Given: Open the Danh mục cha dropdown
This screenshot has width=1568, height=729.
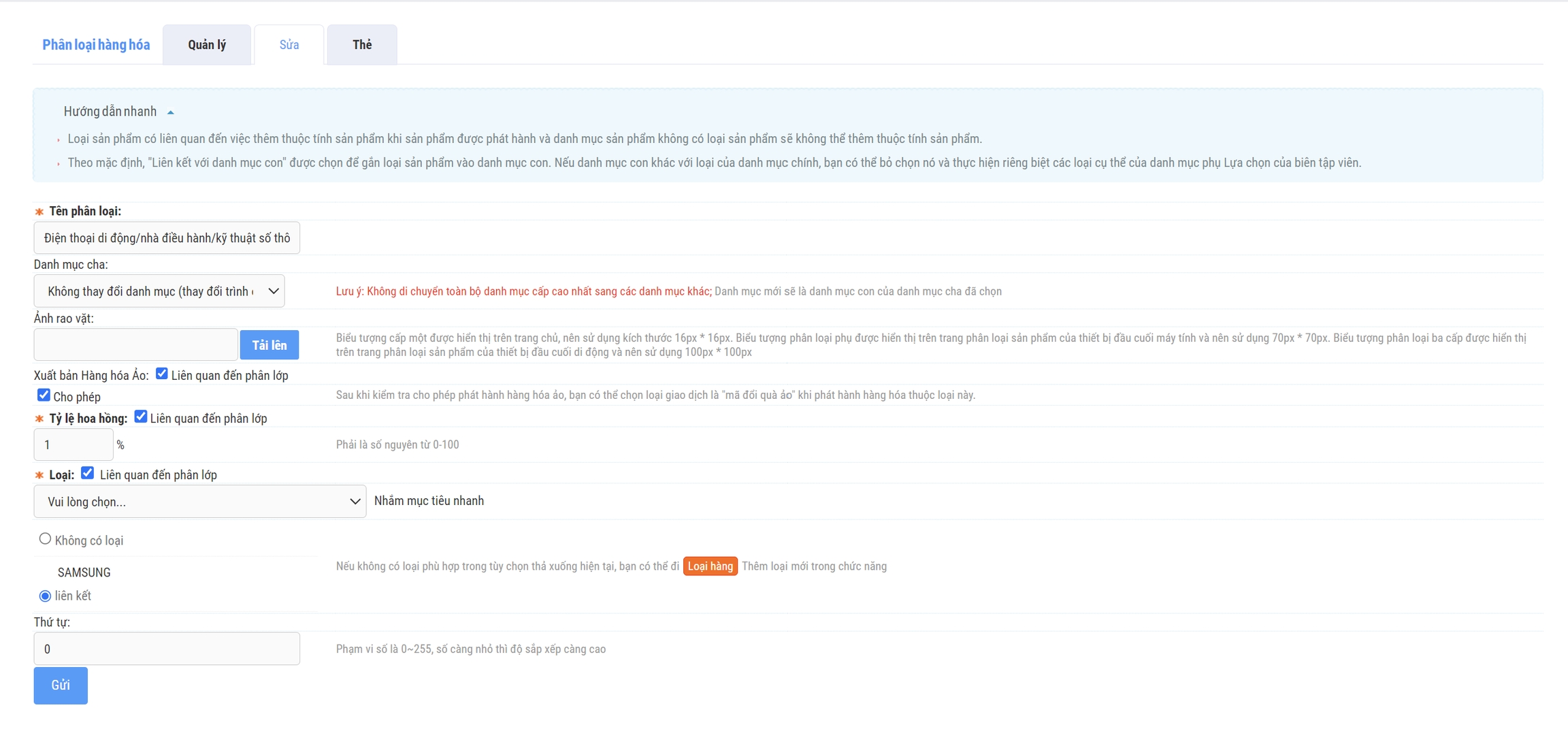Looking at the screenshot, I should coord(159,291).
